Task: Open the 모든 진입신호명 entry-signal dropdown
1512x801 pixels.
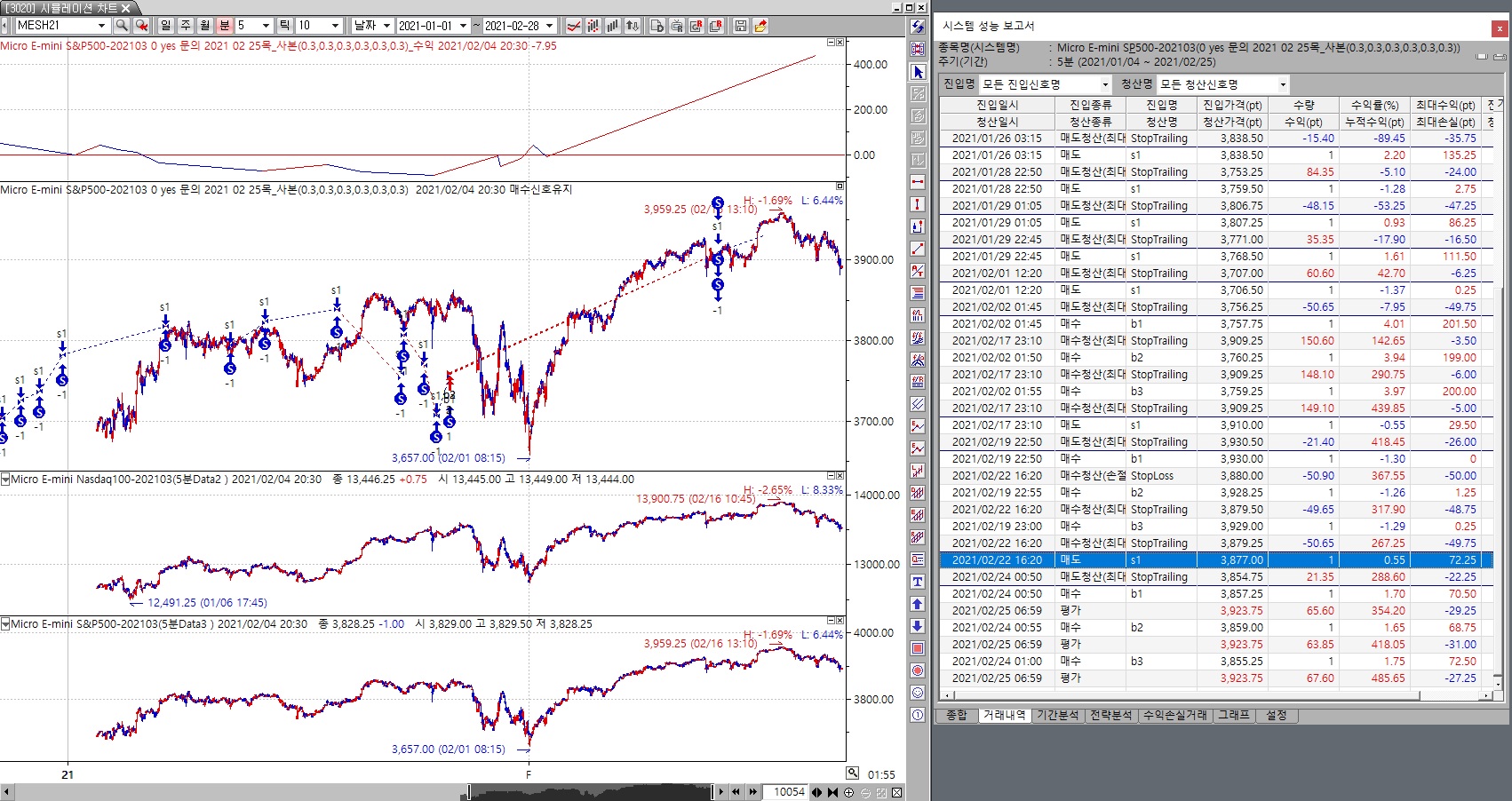Action: 1105,84
